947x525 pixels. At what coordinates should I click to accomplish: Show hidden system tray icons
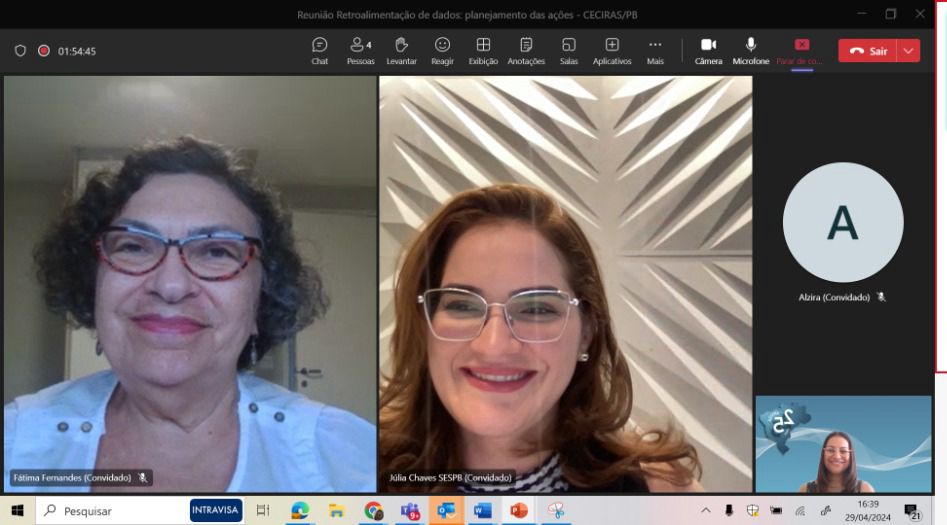click(x=706, y=511)
